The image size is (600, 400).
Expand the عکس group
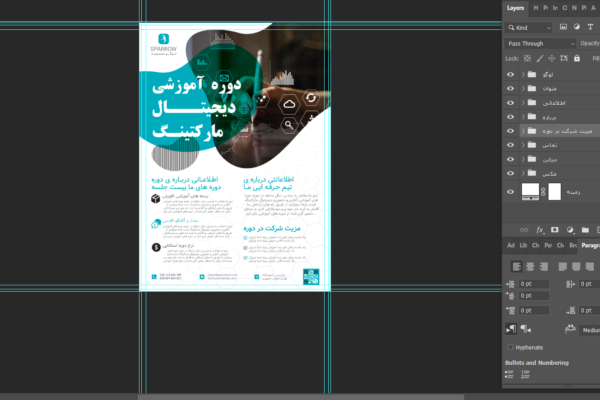pyautogui.click(x=523, y=173)
